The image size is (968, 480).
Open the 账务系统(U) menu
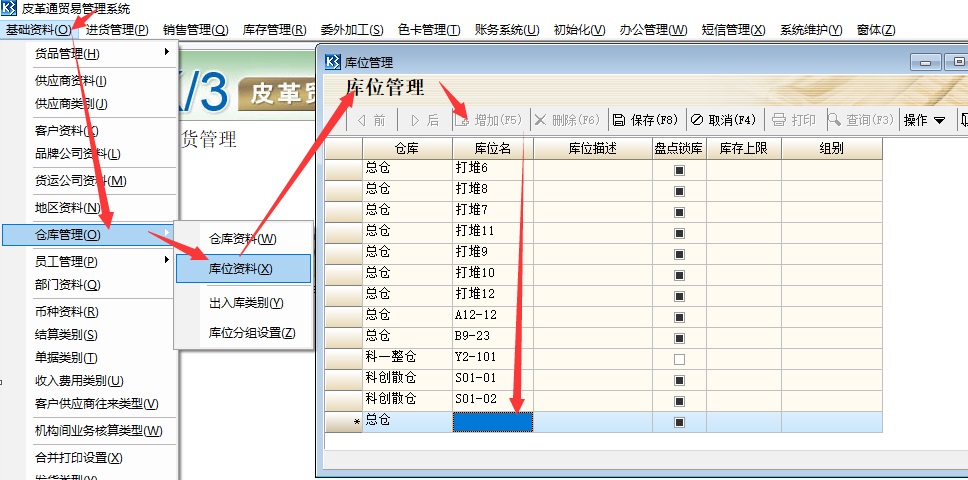[507, 30]
